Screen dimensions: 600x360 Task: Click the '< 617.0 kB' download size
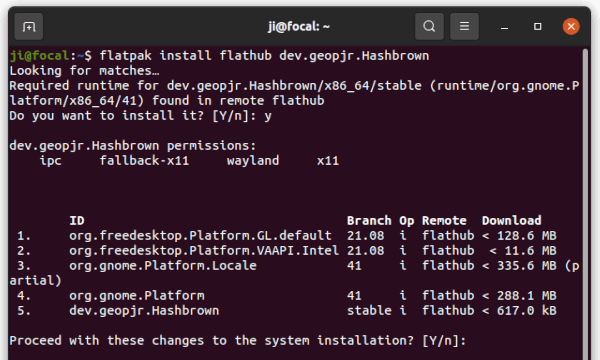(x=519, y=311)
